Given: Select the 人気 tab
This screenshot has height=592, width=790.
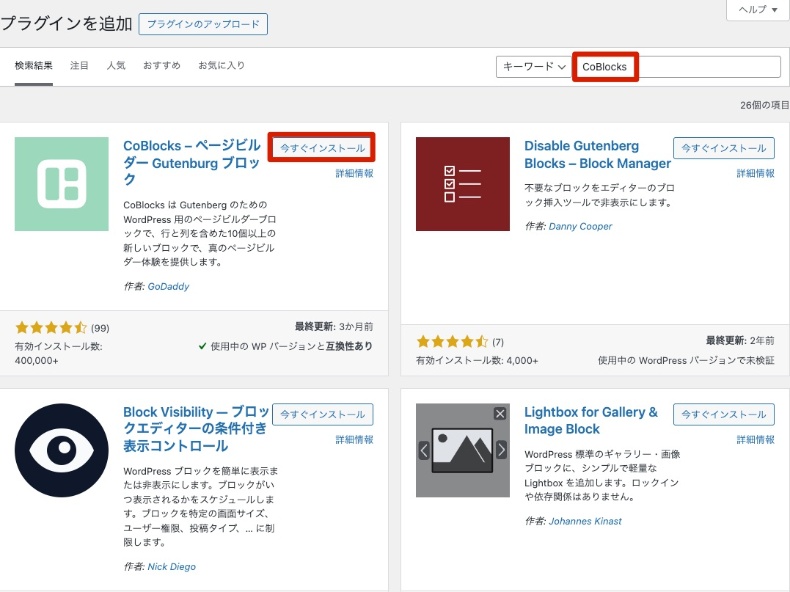Looking at the screenshot, I should (116, 65).
